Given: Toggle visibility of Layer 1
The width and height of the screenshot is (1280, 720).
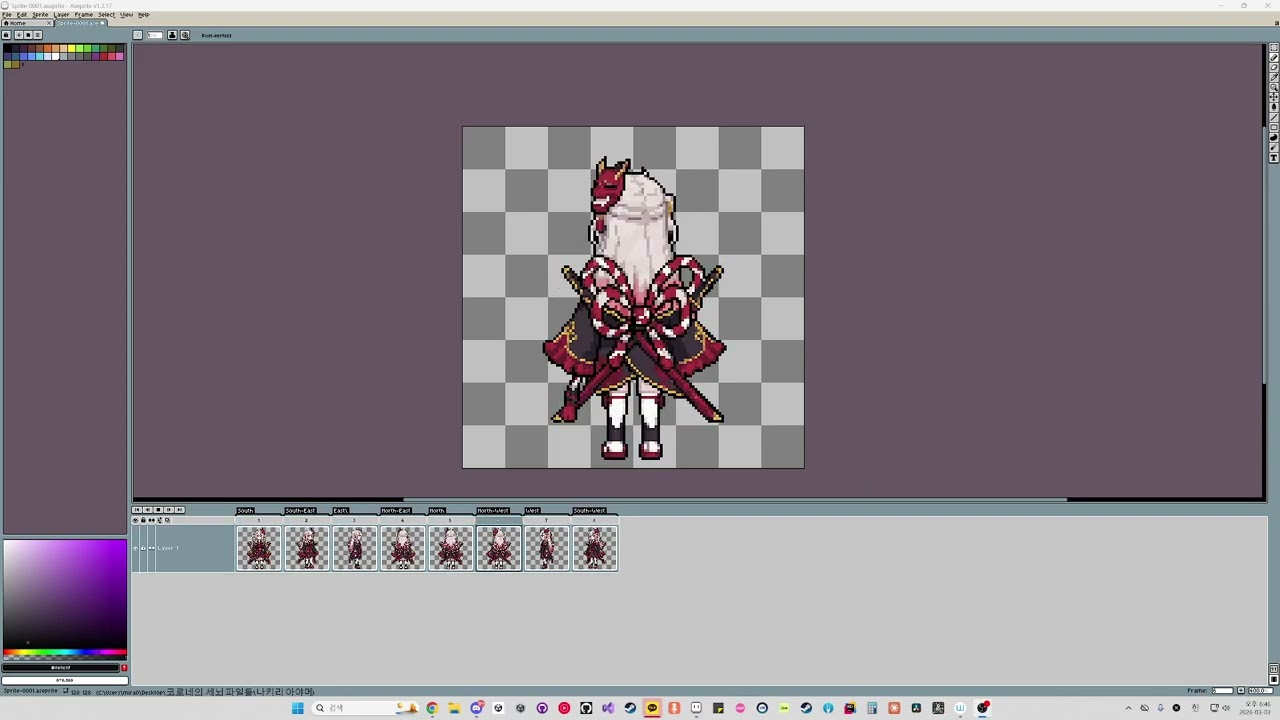Looking at the screenshot, I should pos(135,548).
